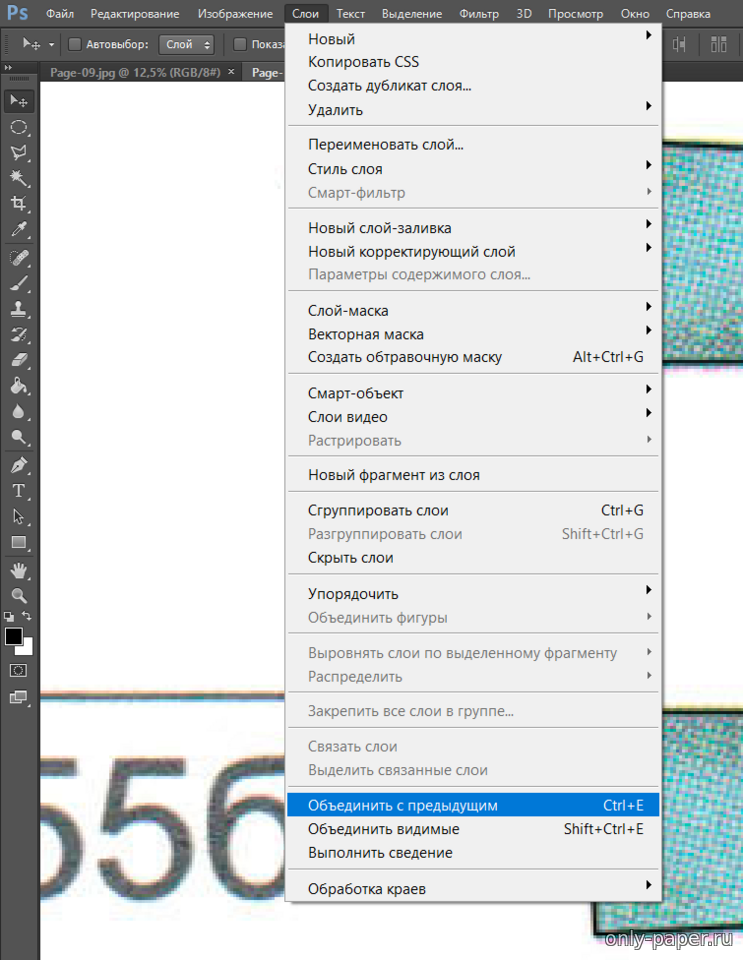Select the Clone Stamp tool

pyautogui.click(x=19, y=309)
